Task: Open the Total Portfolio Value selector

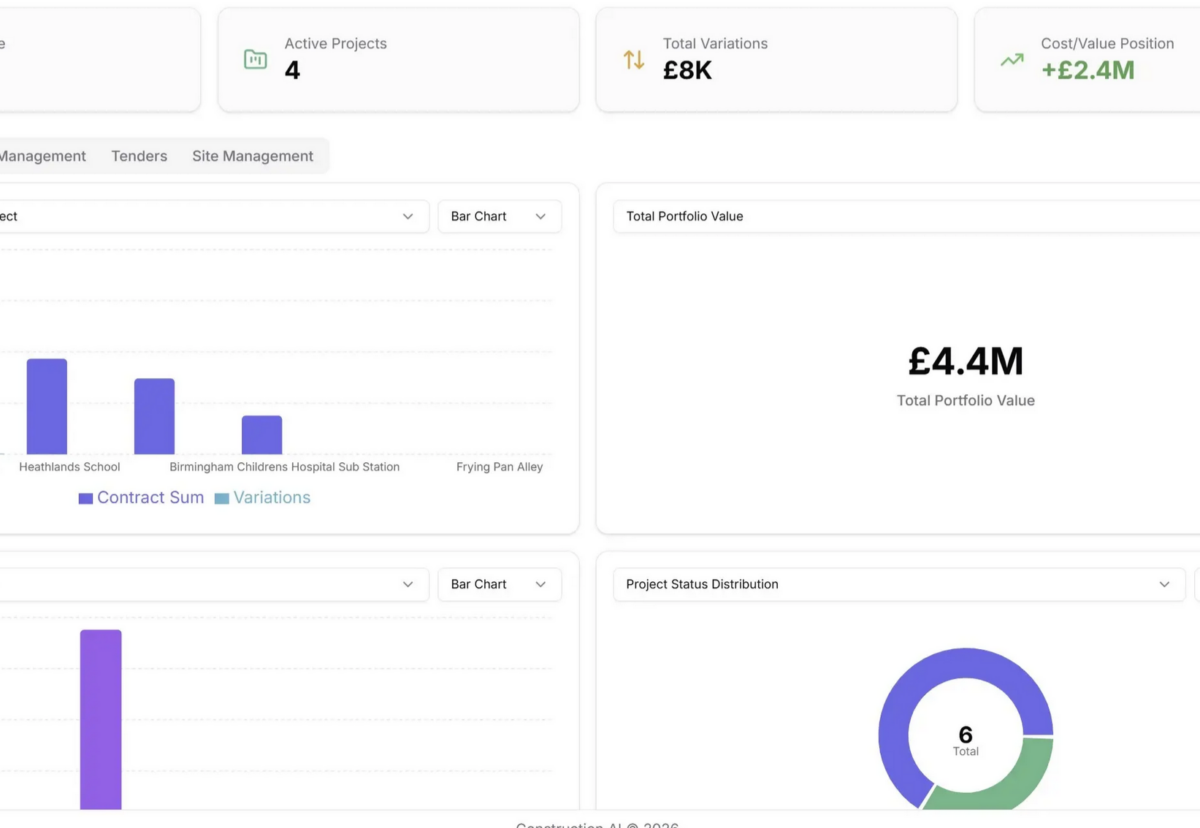Action: [905, 217]
